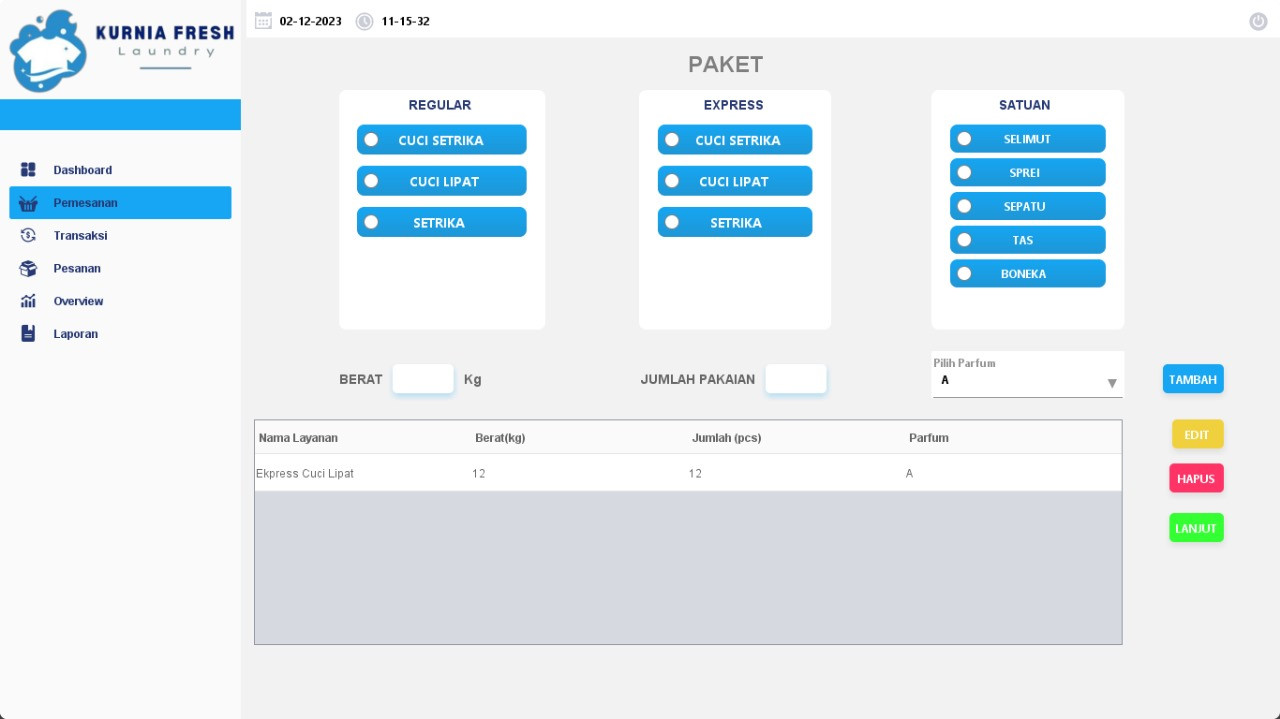Pick the Sepatu radio option
The image size is (1280, 719).
964,206
